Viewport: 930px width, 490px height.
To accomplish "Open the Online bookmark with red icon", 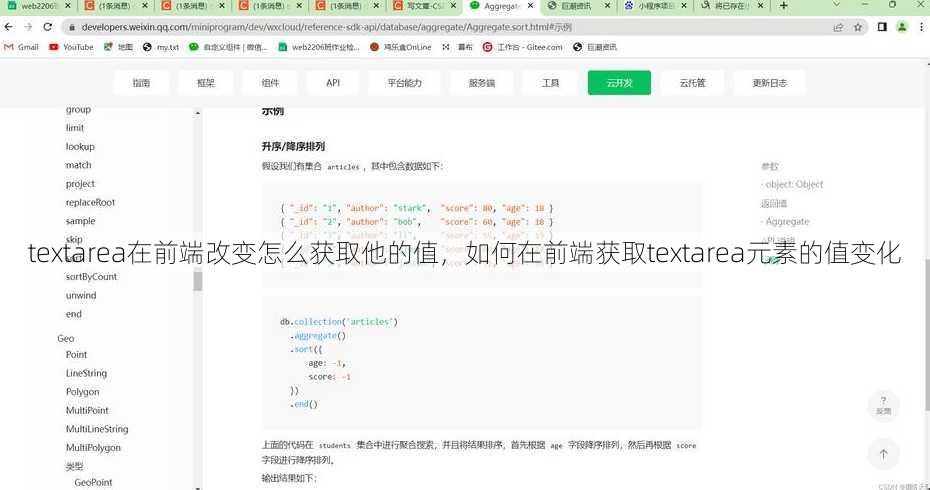I will click(x=400, y=47).
